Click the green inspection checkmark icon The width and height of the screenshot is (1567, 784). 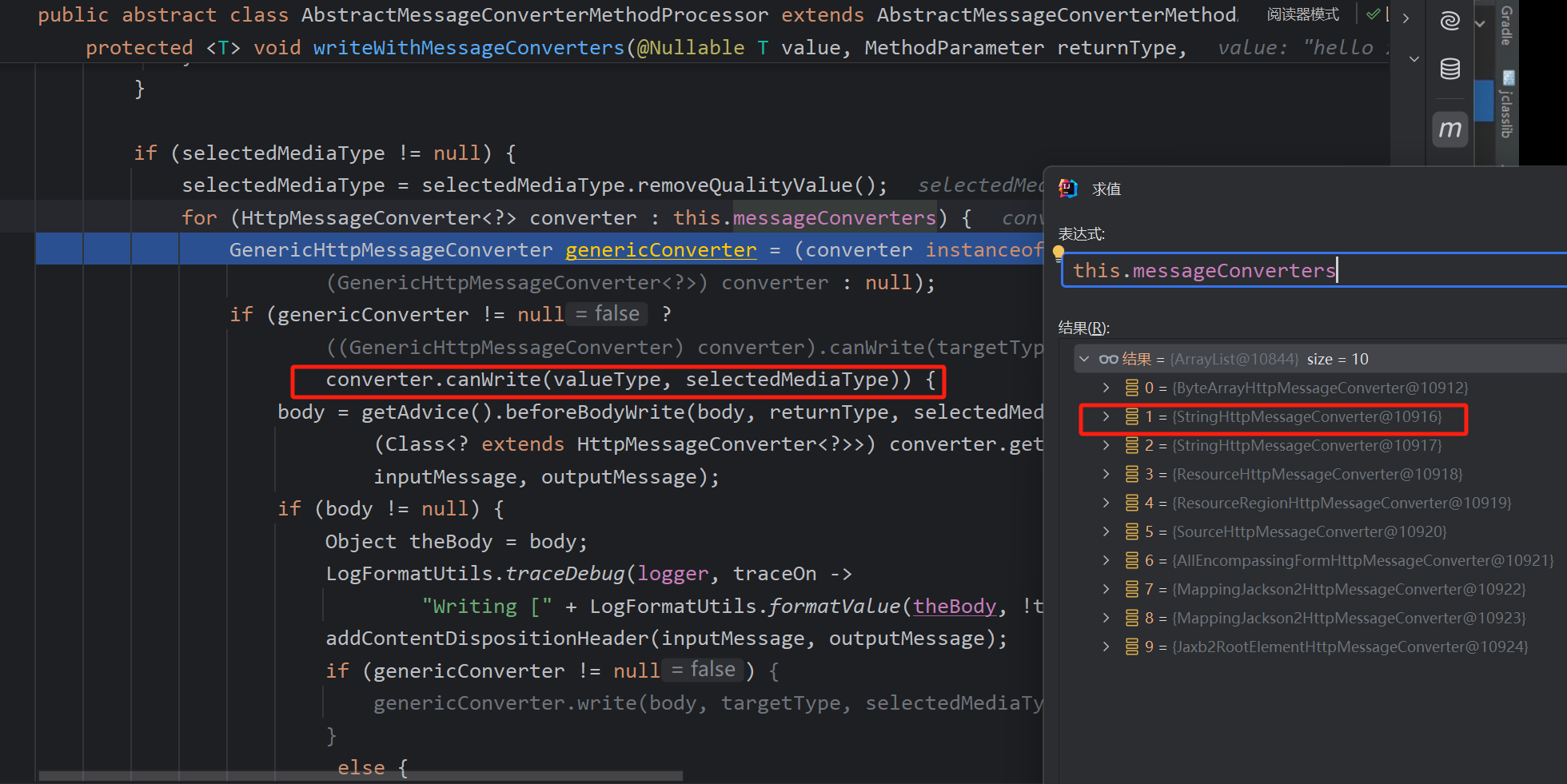tap(1373, 14)
